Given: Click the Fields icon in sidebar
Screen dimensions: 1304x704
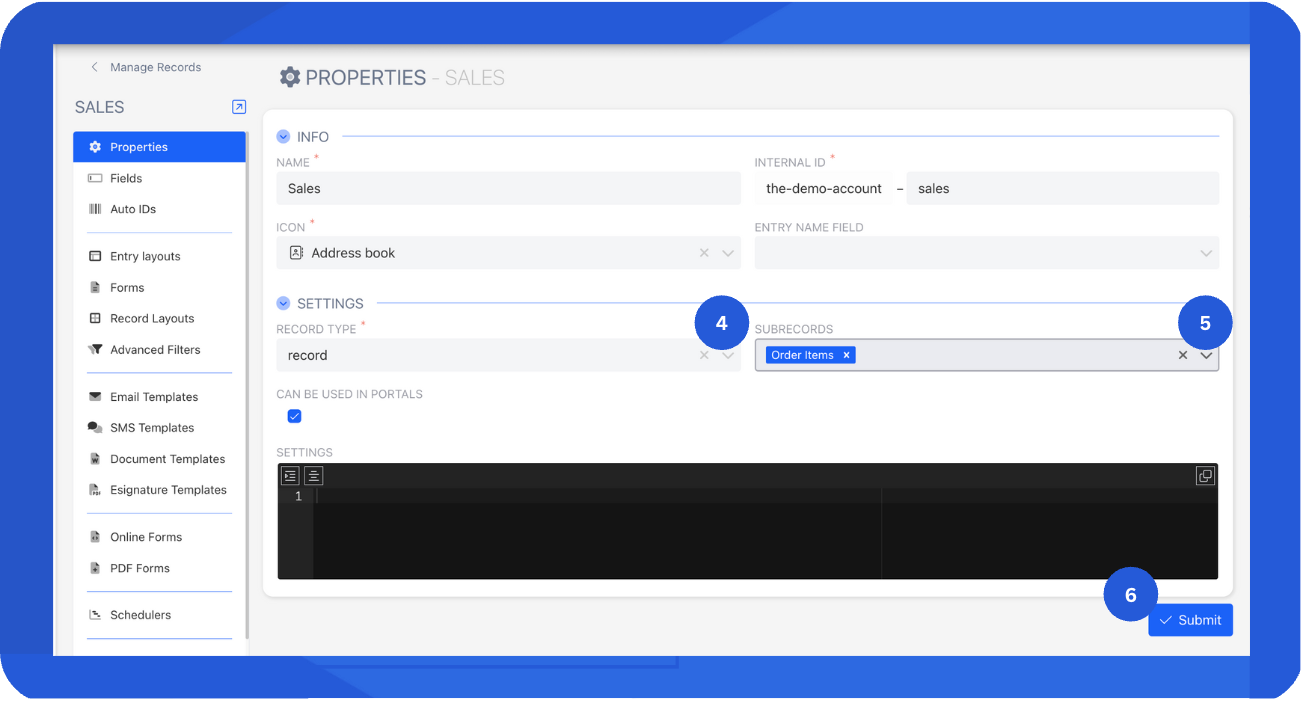Looking at the screenshot, I should click(95, 178).
